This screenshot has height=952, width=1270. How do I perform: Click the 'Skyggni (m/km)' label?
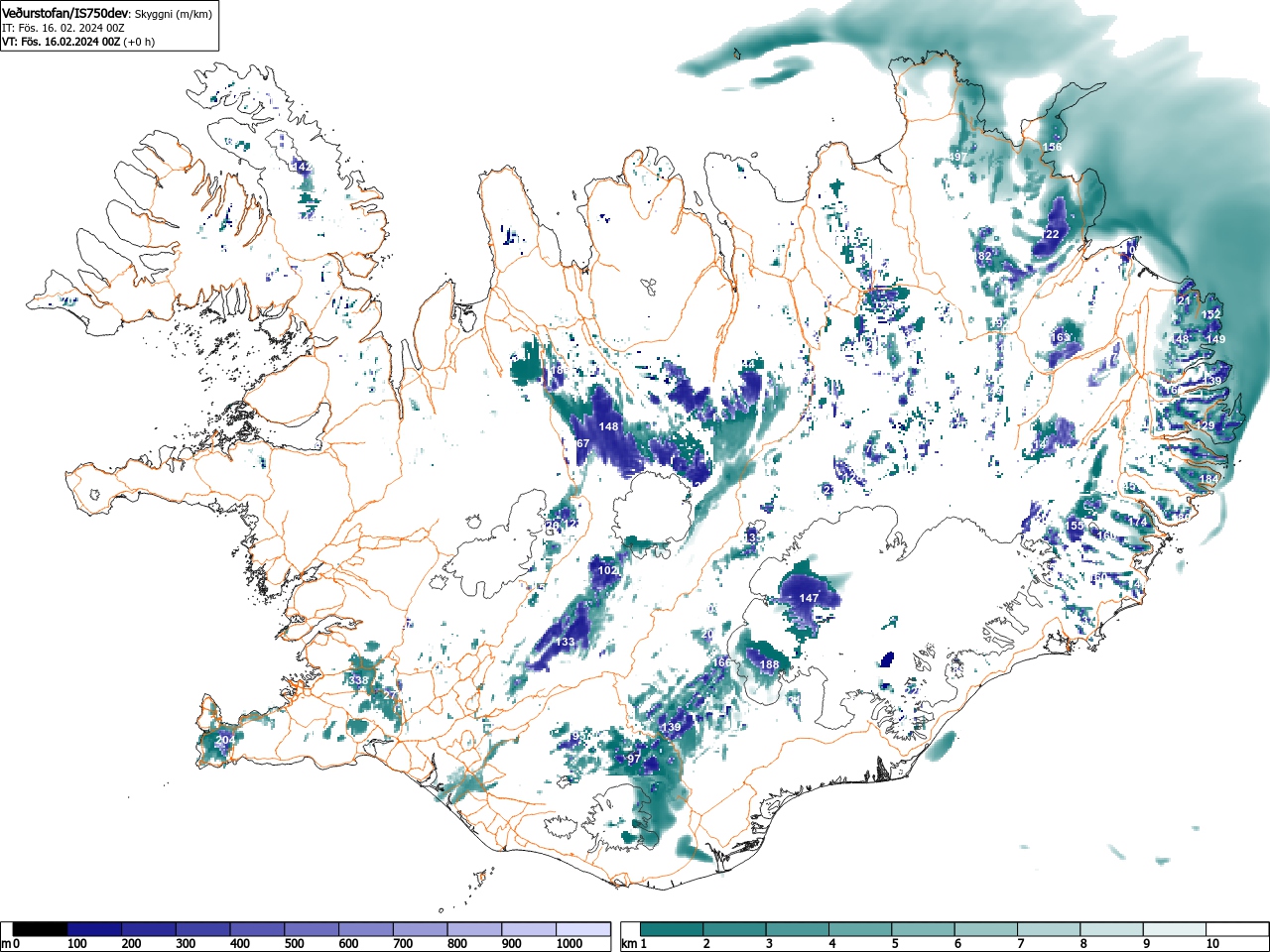[173, 14]
